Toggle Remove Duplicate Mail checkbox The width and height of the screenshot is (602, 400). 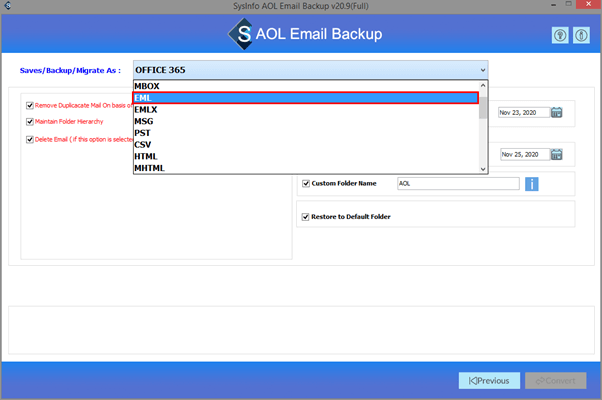(x=30, y=106)
